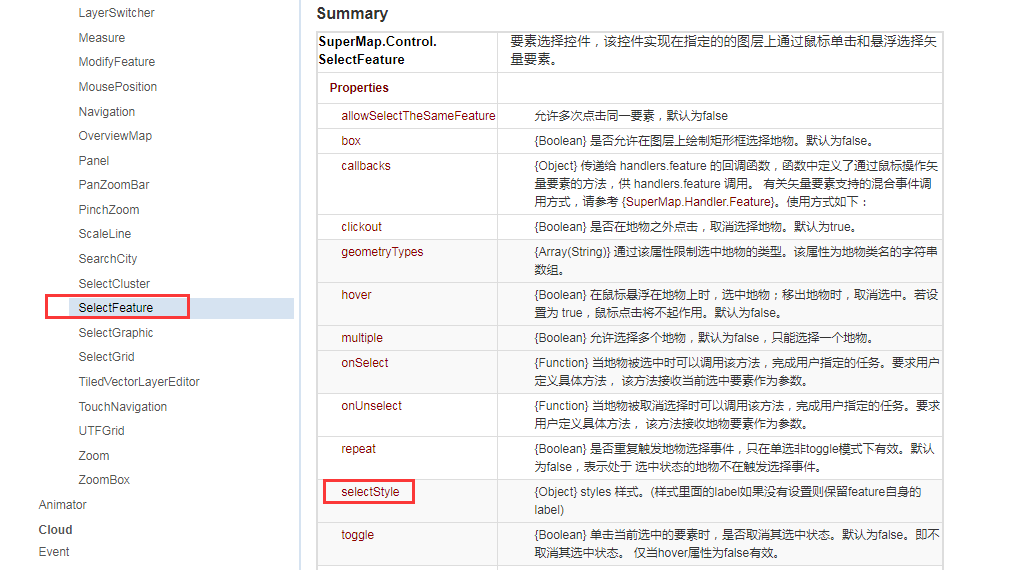Open ScaleLine control page
1010x570 pixels.
coord(105,234)
